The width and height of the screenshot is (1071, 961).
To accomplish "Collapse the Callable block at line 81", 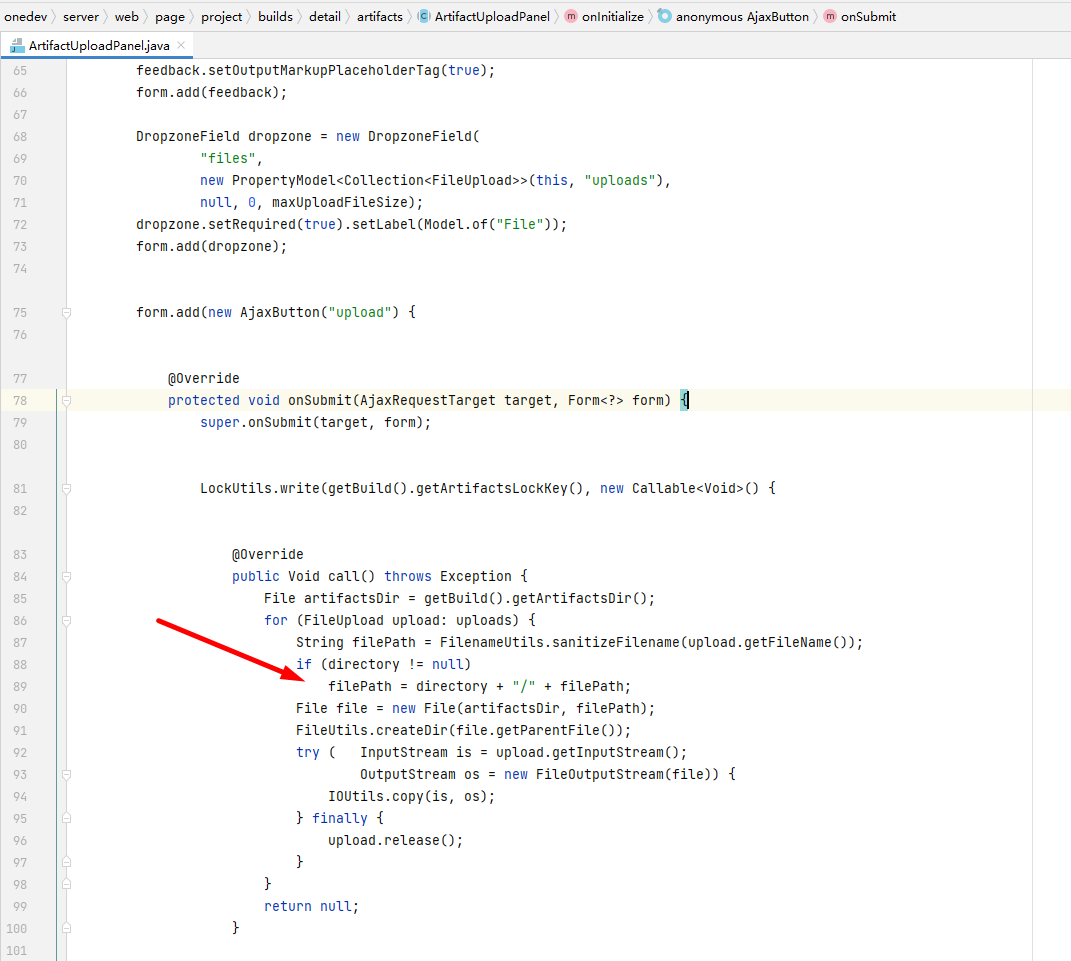I will (65, 488).
